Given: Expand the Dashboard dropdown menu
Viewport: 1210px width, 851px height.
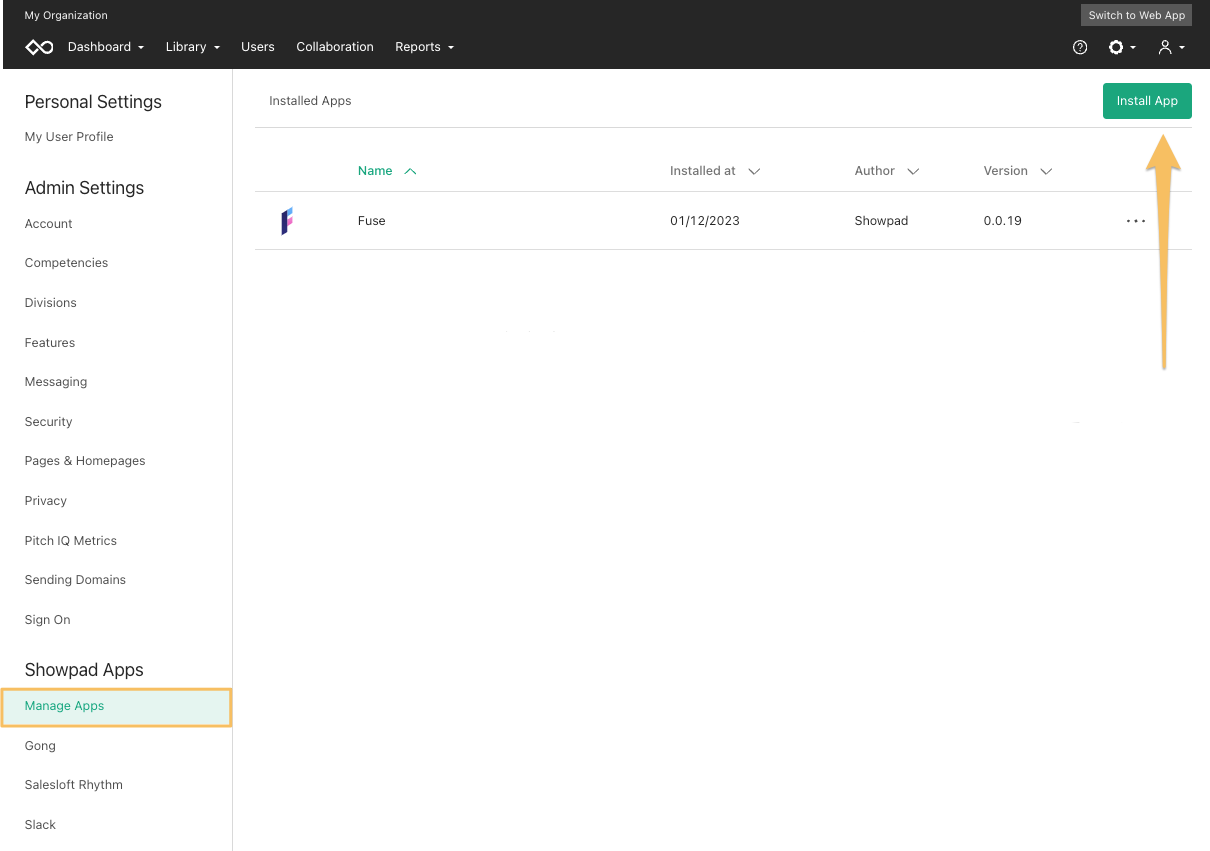Looking at the screenshot, I should coord(106,47).
